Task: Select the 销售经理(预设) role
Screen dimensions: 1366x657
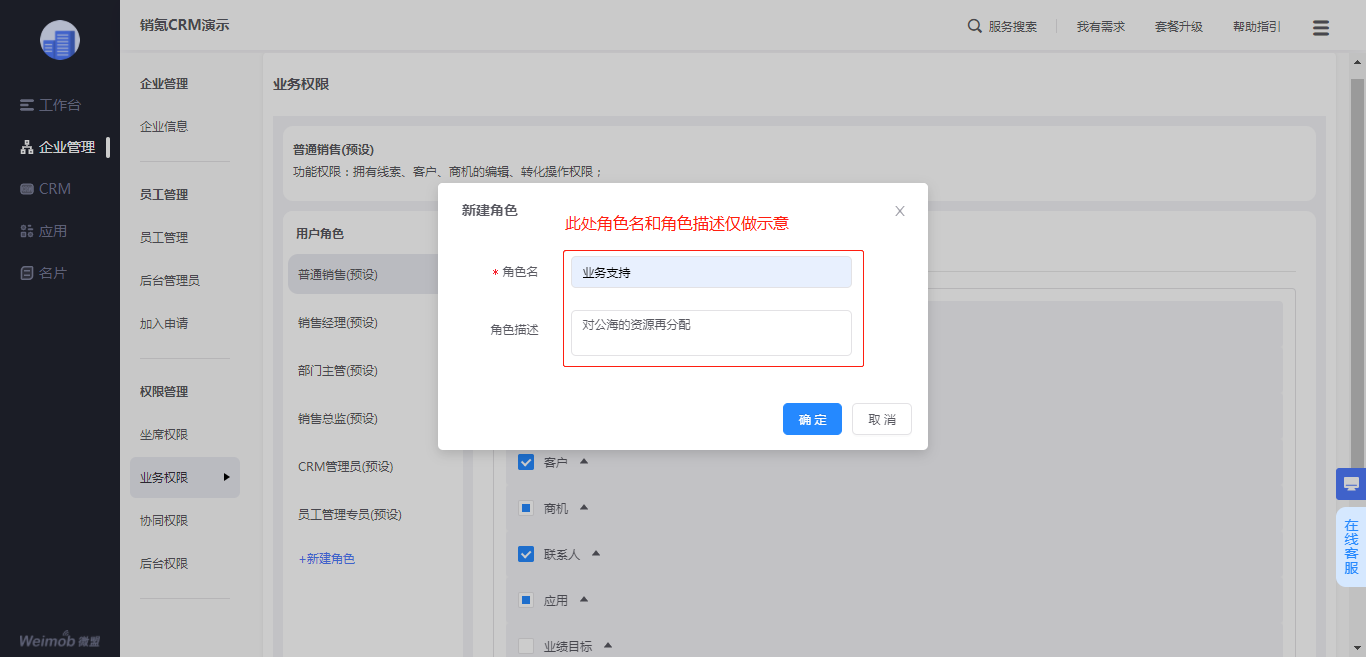Action: [338, 323]
